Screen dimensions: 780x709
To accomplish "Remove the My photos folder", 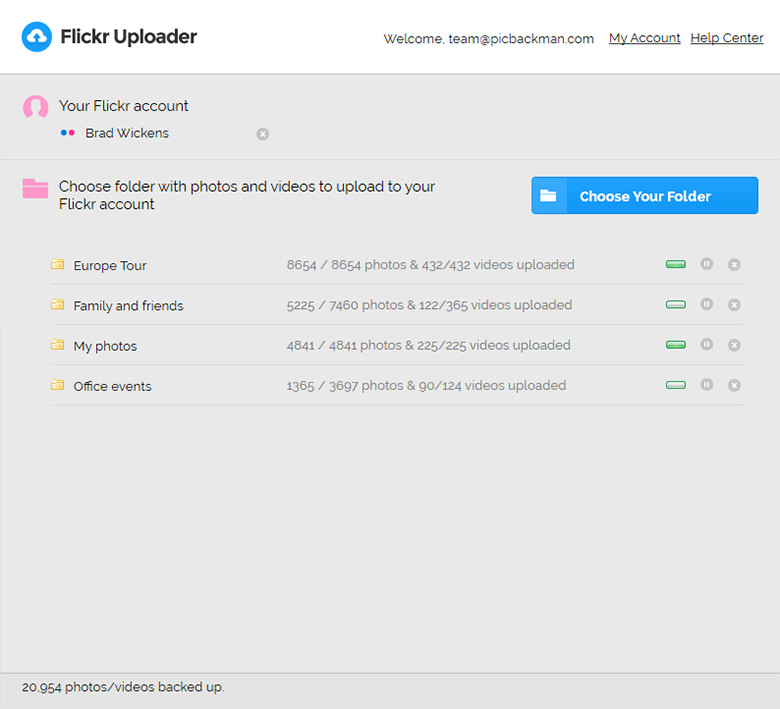I will click(x=734, y=345).
